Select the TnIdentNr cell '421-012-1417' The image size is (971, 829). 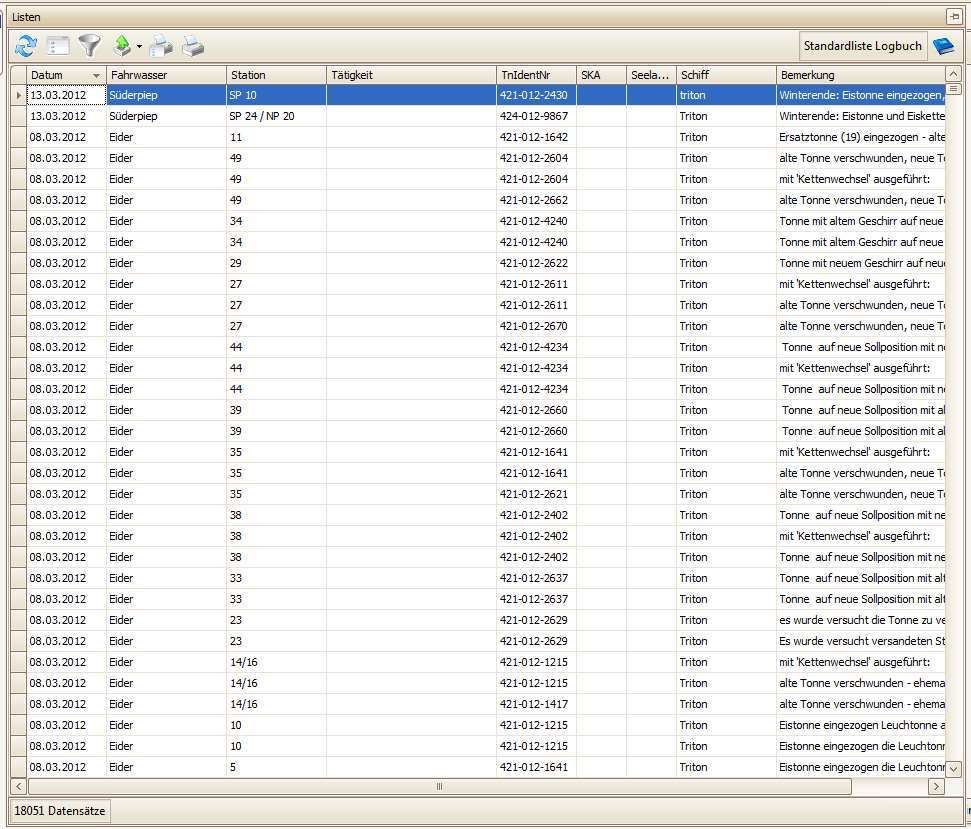coord(534,704)
